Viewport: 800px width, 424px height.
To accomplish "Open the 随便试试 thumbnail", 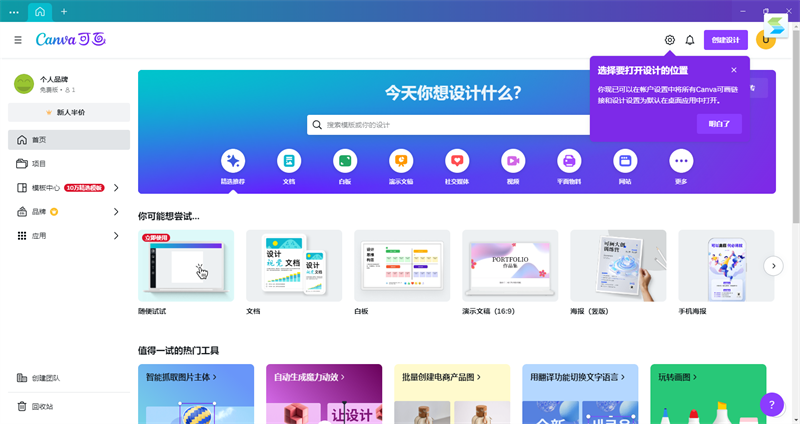I will (x=186, y=265).
